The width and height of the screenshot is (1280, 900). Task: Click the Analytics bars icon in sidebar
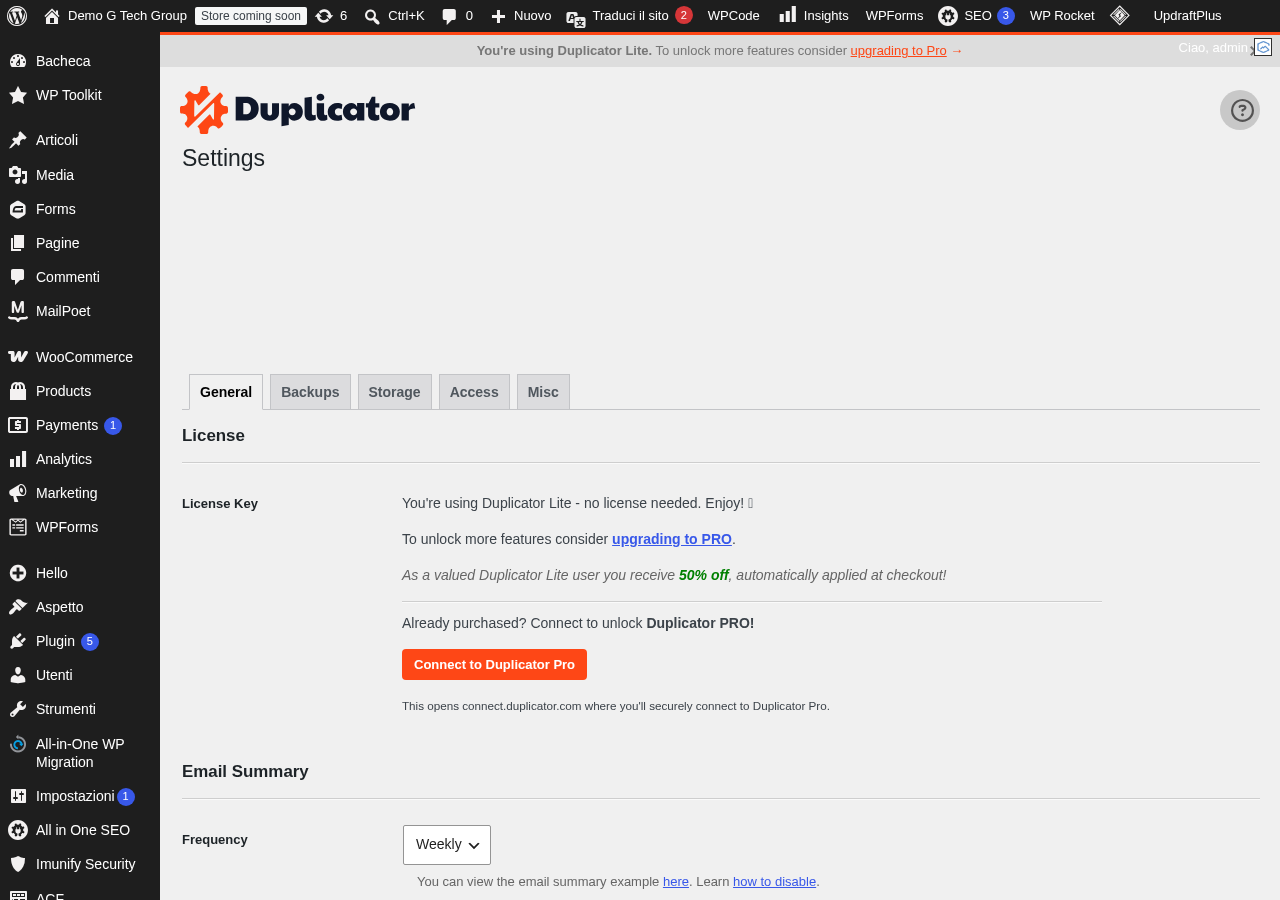click(x=18, y=459)
